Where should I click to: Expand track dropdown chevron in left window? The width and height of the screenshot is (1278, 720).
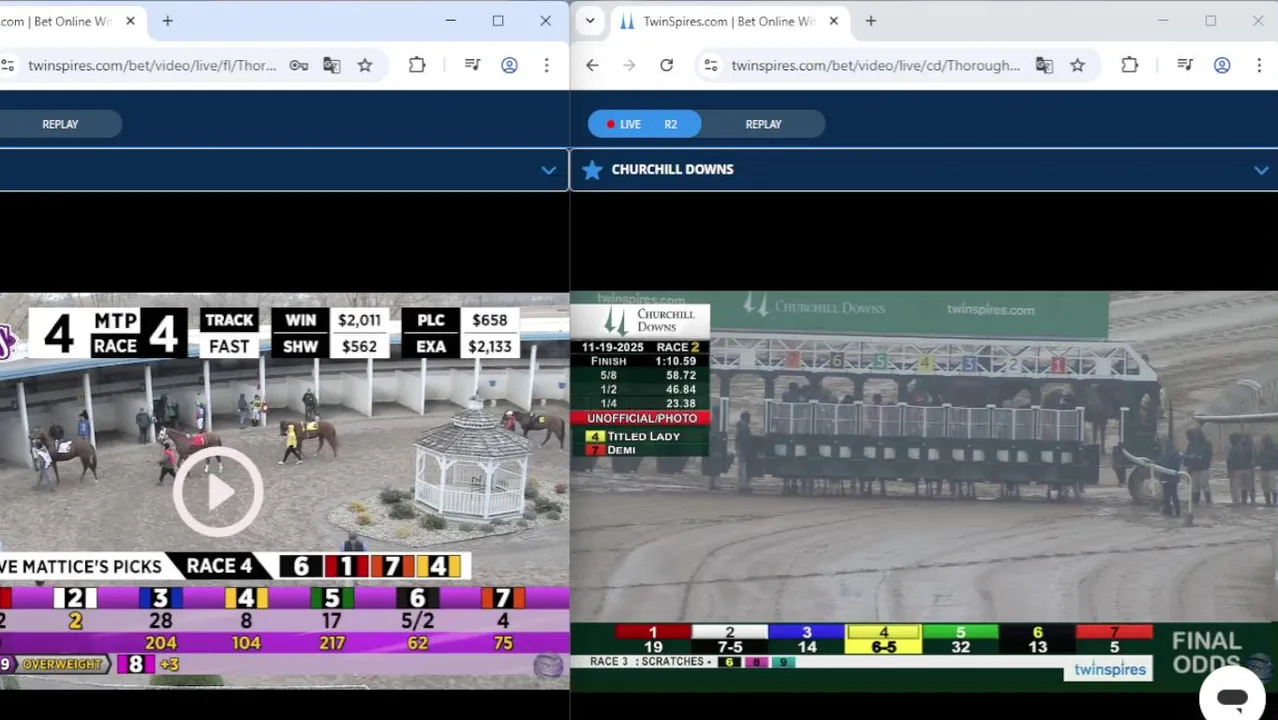(548, 170)
